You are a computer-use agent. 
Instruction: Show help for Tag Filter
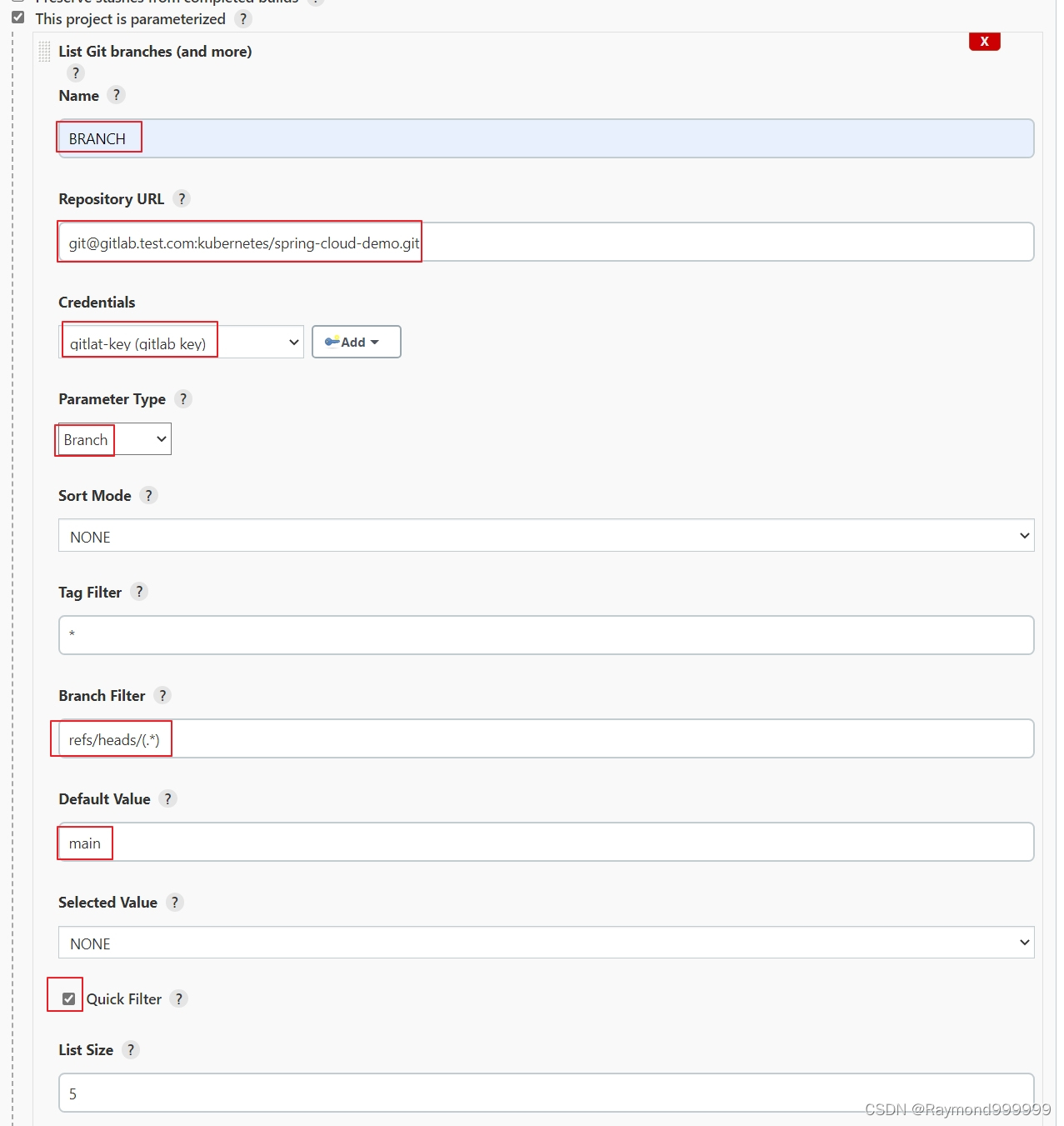click(139, 592)
